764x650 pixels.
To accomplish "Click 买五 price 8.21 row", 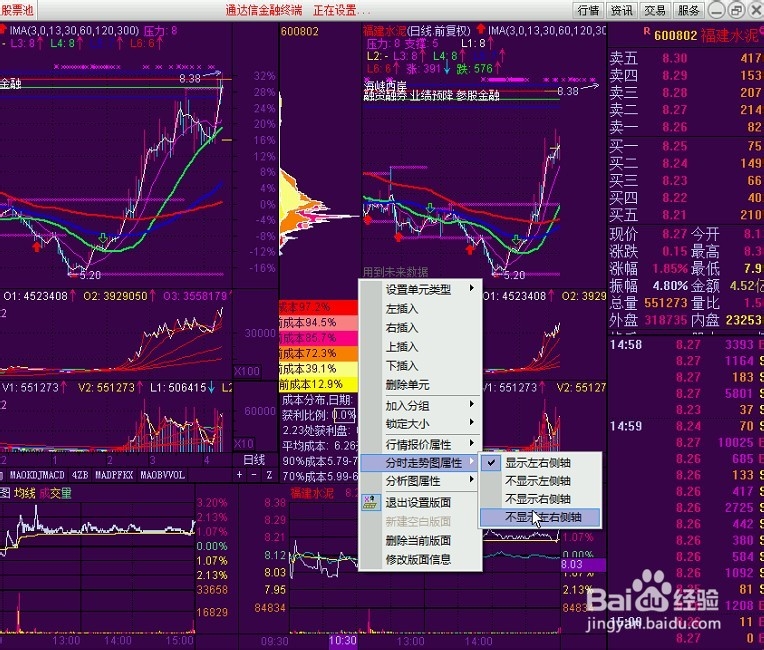I will (x=686, y=215).
